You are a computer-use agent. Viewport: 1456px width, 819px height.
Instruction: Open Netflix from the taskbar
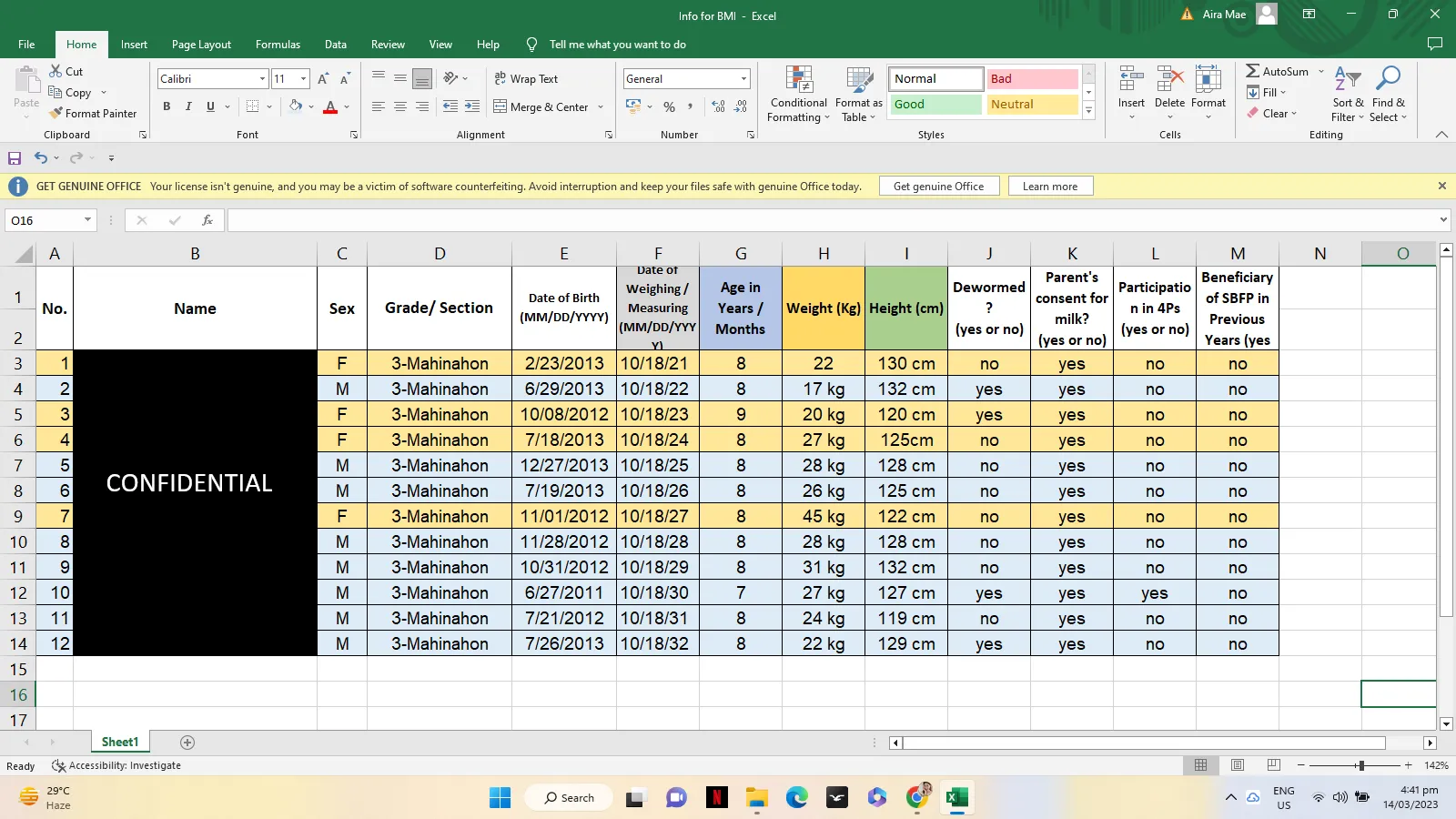(x=717, y=798)
